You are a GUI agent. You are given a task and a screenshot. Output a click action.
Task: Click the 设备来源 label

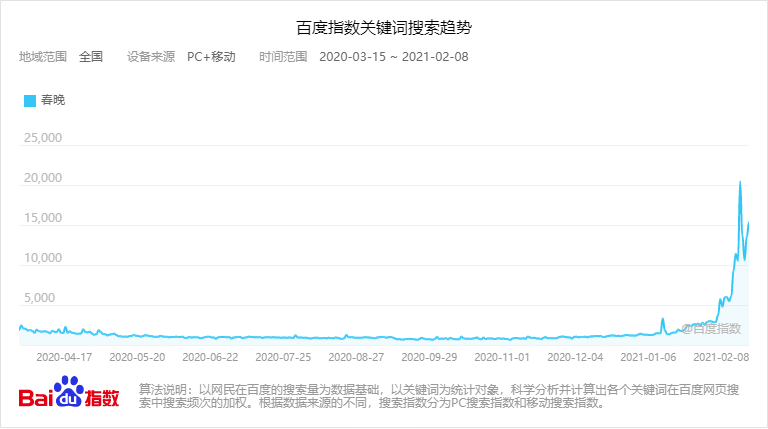151,56
